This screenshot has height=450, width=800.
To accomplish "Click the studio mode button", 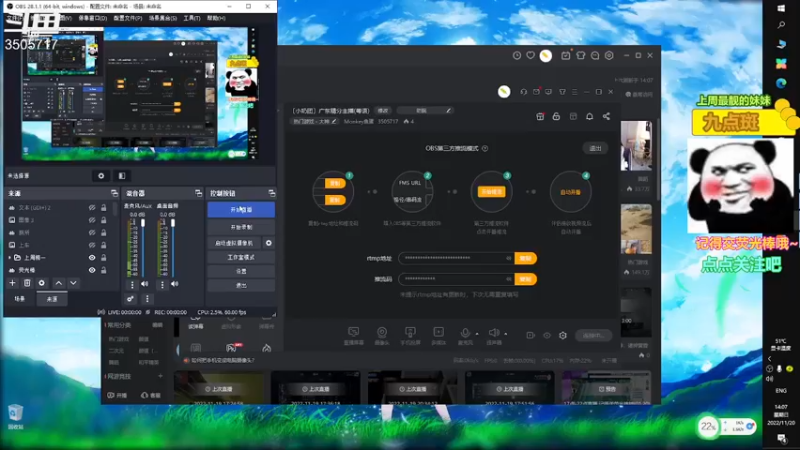I will (241, 258).
